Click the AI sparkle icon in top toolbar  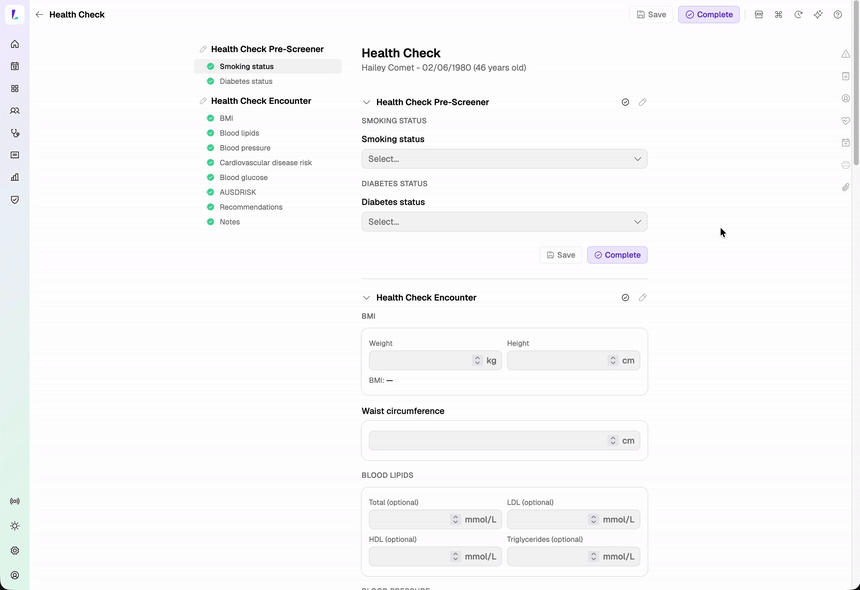point(818,15)
